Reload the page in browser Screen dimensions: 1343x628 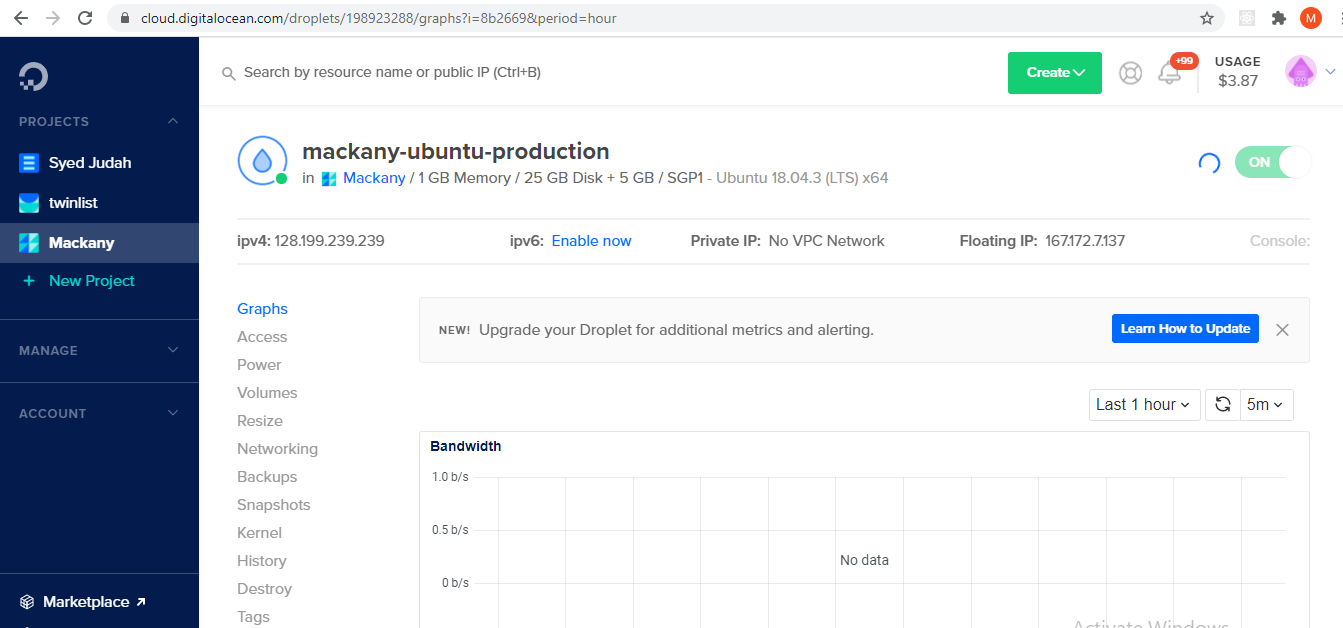pyautogui.click(x=85, y=18)
